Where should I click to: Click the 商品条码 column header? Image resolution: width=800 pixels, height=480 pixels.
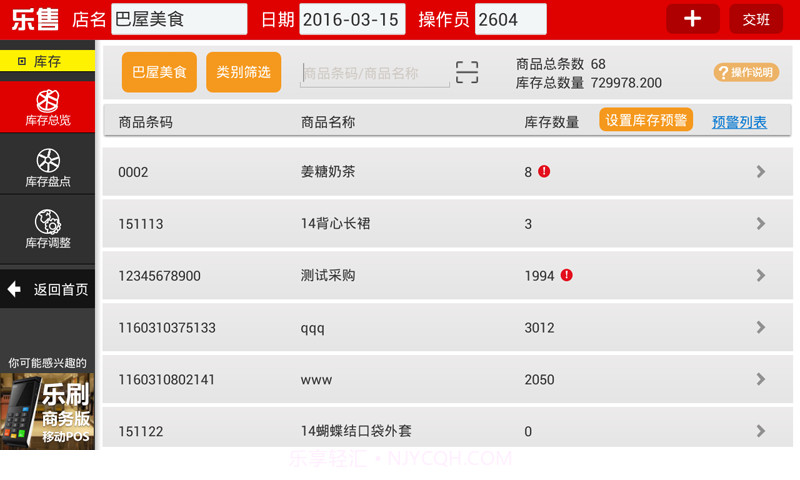tap(145, 122)
